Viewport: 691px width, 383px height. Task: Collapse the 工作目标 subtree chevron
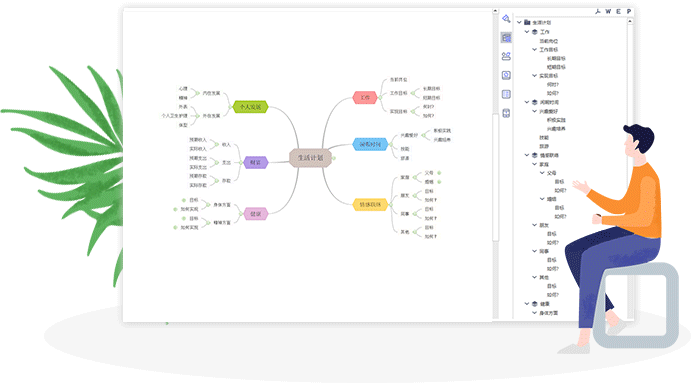pos(535,49)
